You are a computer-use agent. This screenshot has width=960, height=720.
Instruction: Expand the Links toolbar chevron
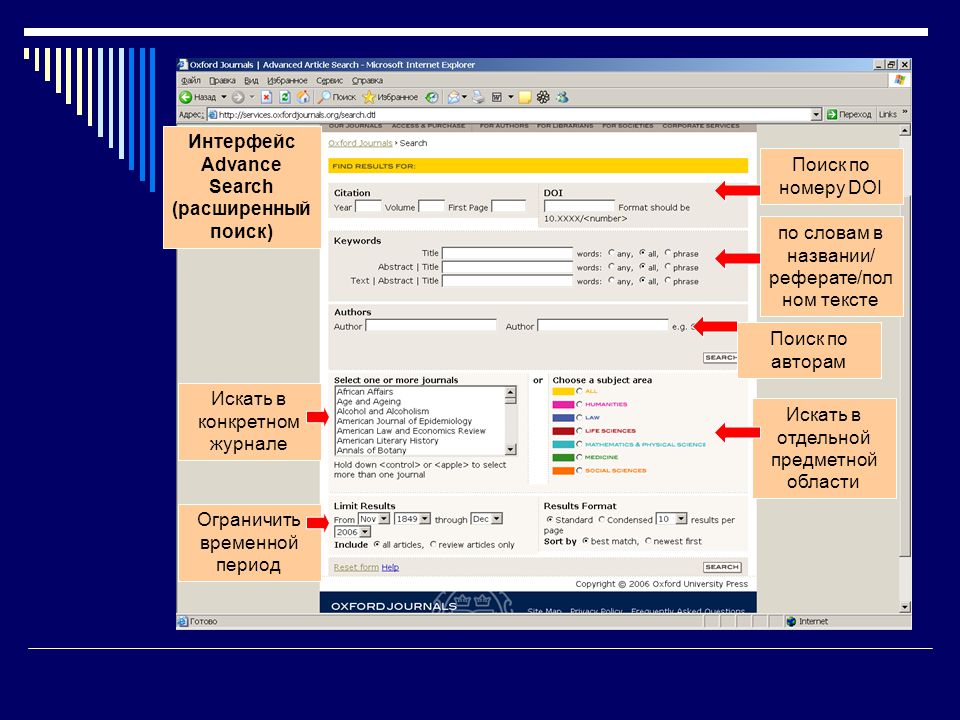(x=905, y=113)
